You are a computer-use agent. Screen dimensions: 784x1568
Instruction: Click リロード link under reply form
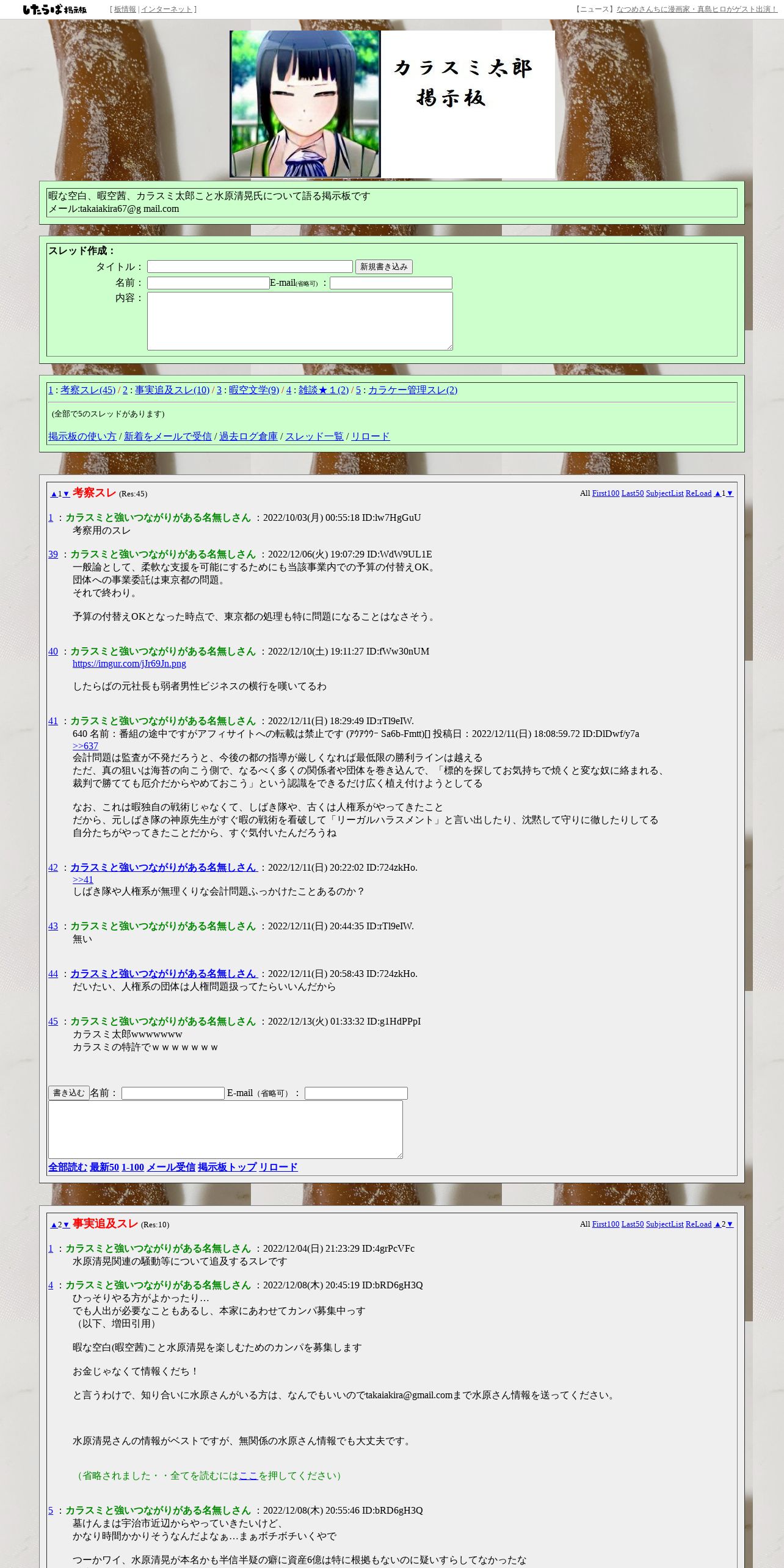[278, 1167]
